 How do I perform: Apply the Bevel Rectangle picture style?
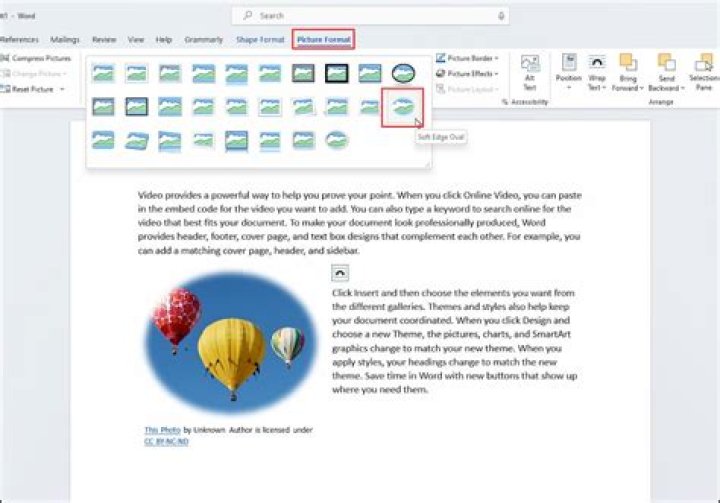point(103,141)
